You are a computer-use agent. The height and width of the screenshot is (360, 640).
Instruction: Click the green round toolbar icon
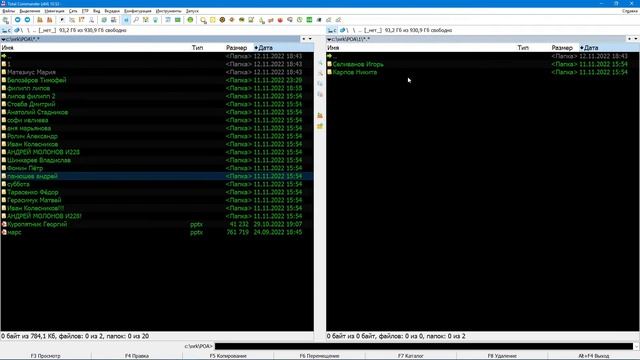pos(190,20)
